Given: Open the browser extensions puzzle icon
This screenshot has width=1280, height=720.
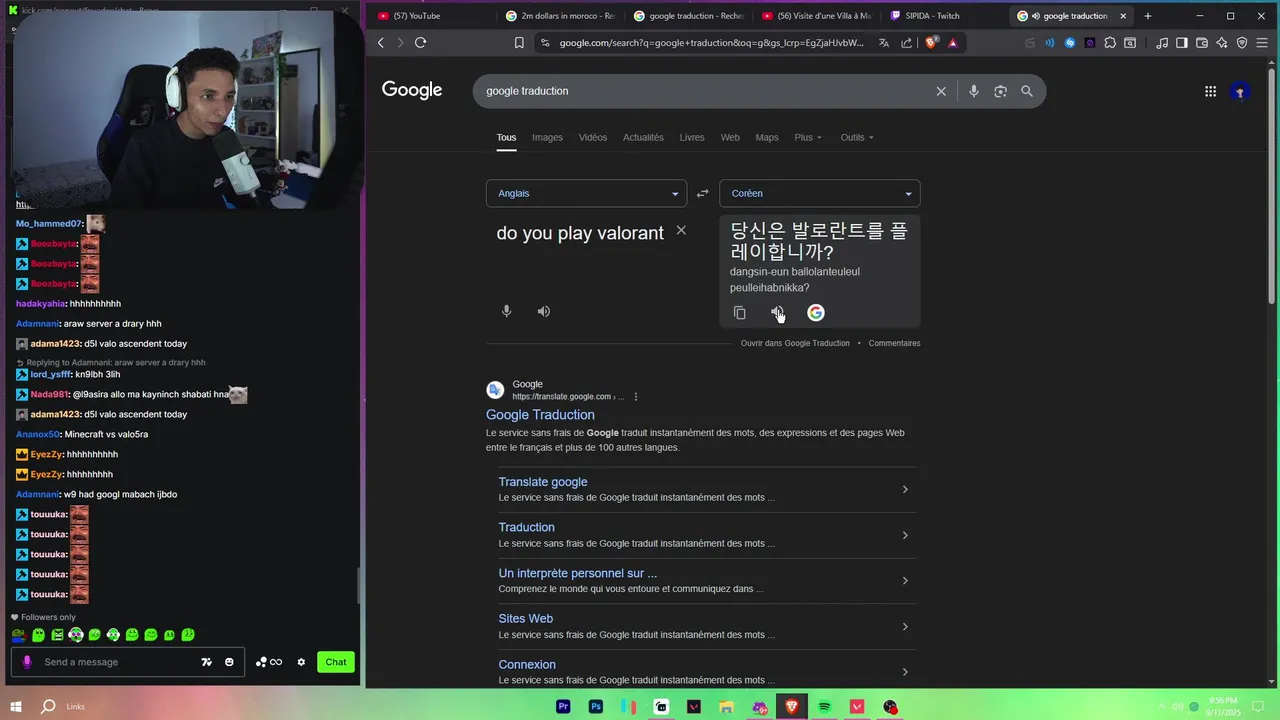Looking at the screenshot, I should [x=1110, y=43].
